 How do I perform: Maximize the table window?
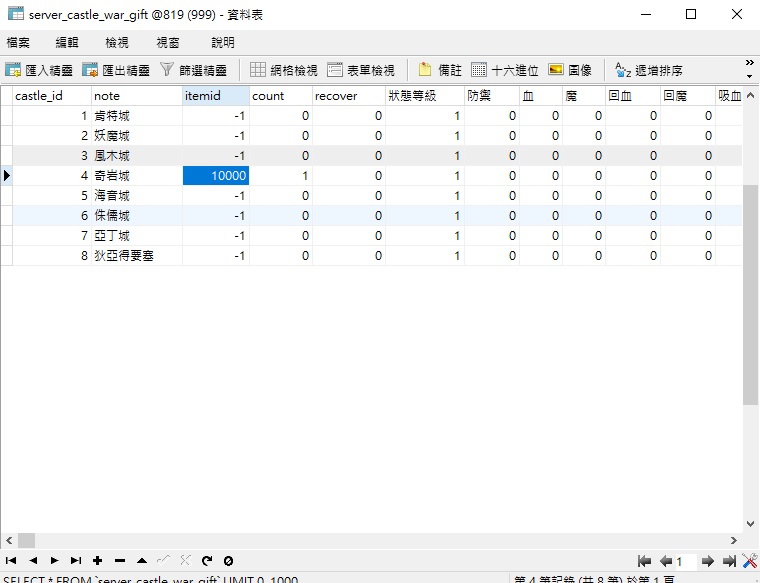691,14
